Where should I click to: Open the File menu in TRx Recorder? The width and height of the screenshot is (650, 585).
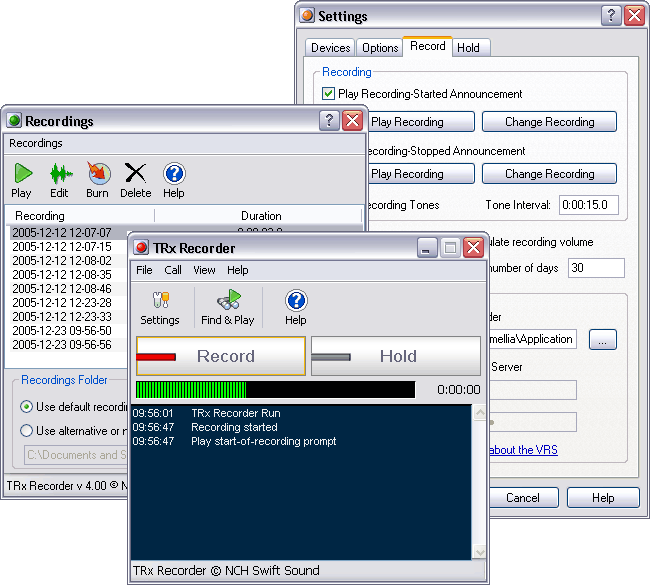click(144, 270)
